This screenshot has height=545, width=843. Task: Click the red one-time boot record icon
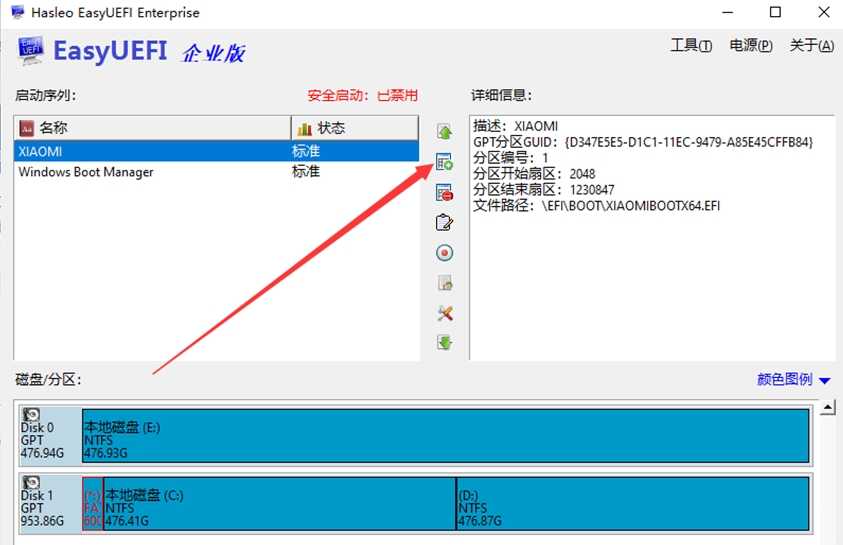coord(445,253)
